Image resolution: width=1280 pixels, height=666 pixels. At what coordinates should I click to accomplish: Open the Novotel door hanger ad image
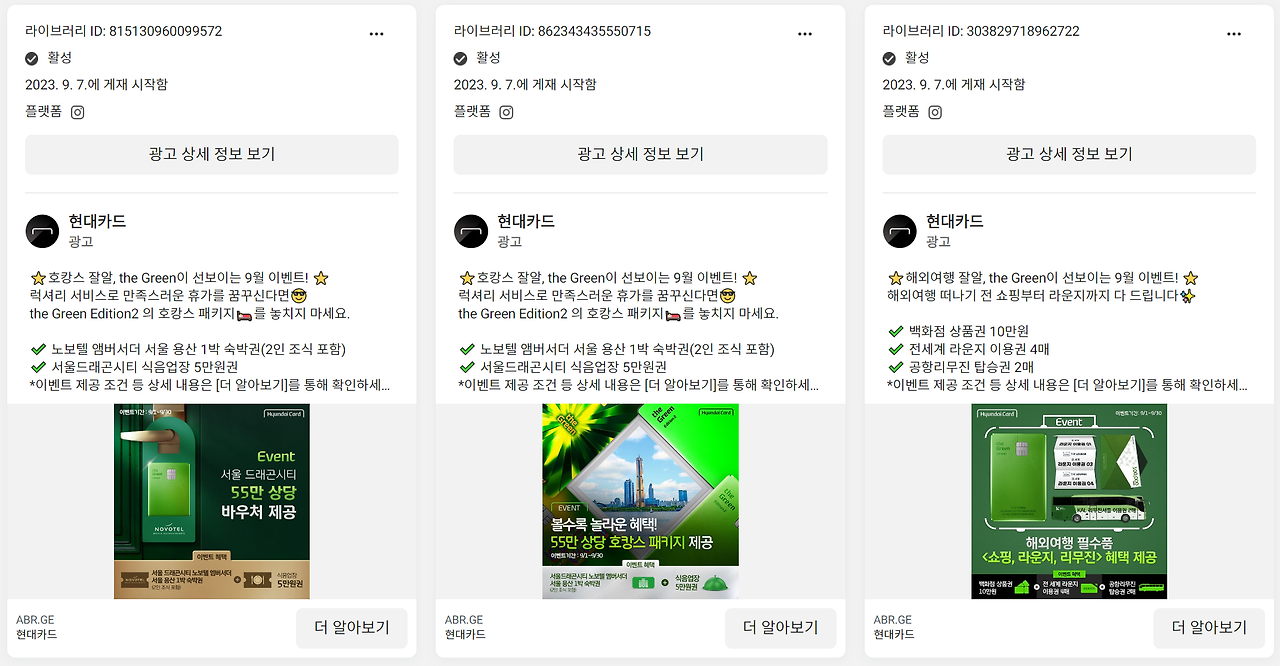pos(212,501)
